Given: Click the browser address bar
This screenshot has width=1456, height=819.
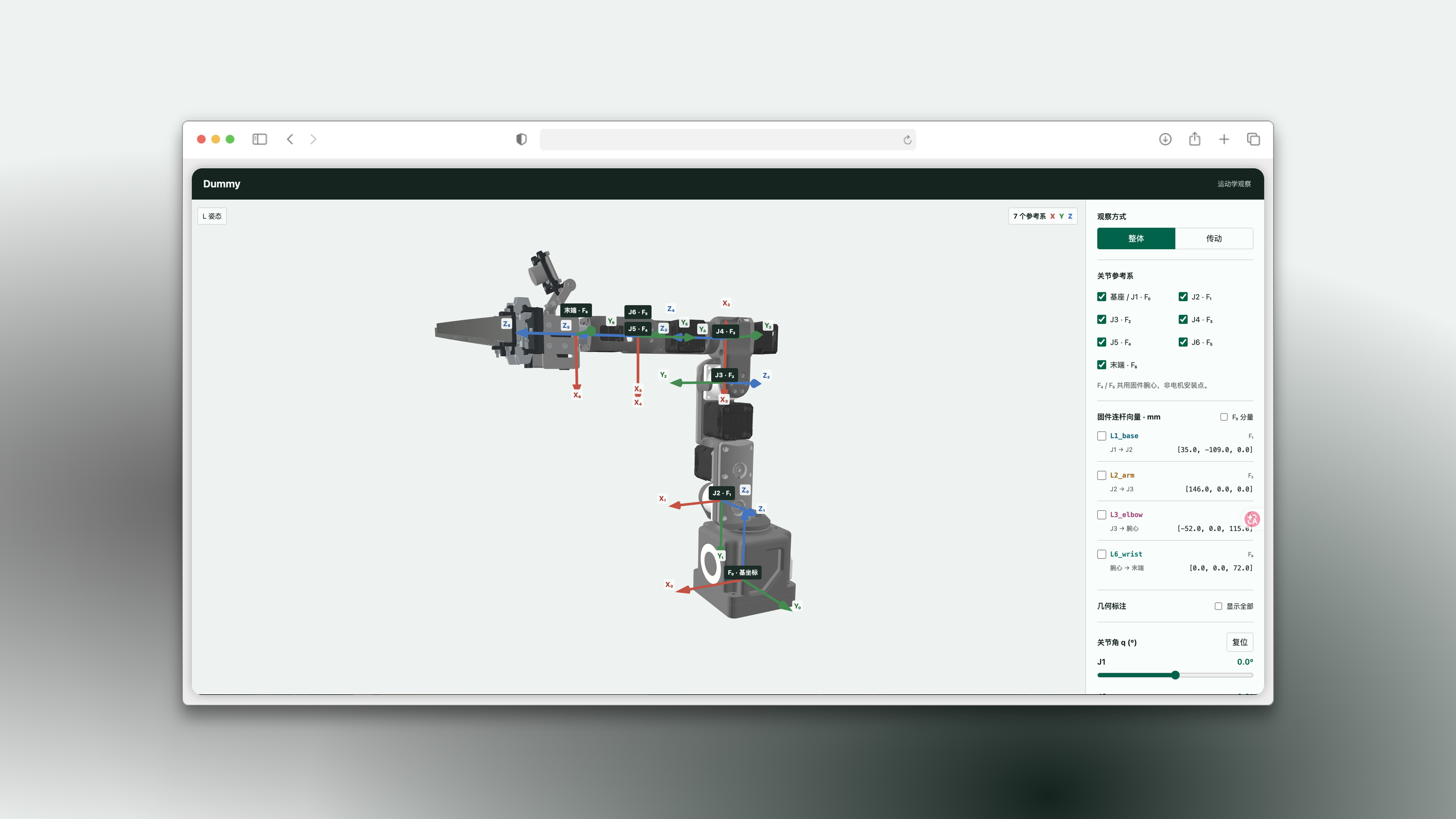Looking at the screenshot, I should point(728,140).
